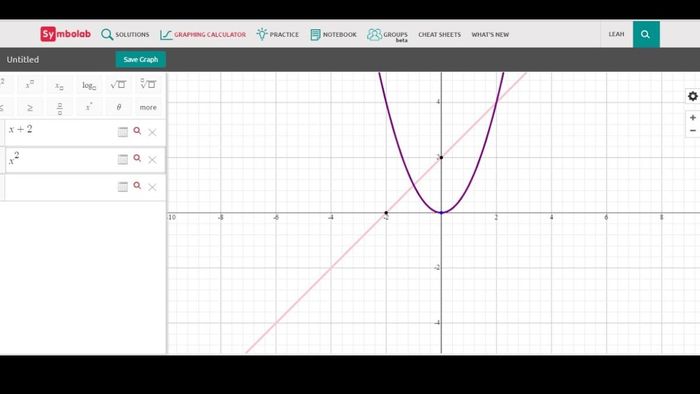The height and width of the screenshot is (394, 700).
Task: Go to the Practice section
Action: pyautogui.click(x=277, y=34)
